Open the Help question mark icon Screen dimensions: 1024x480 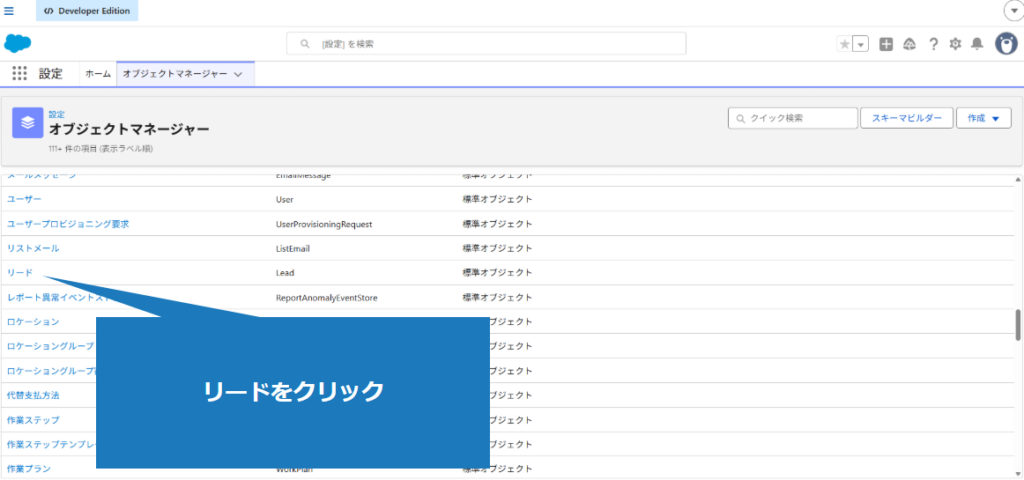point(933,44)
